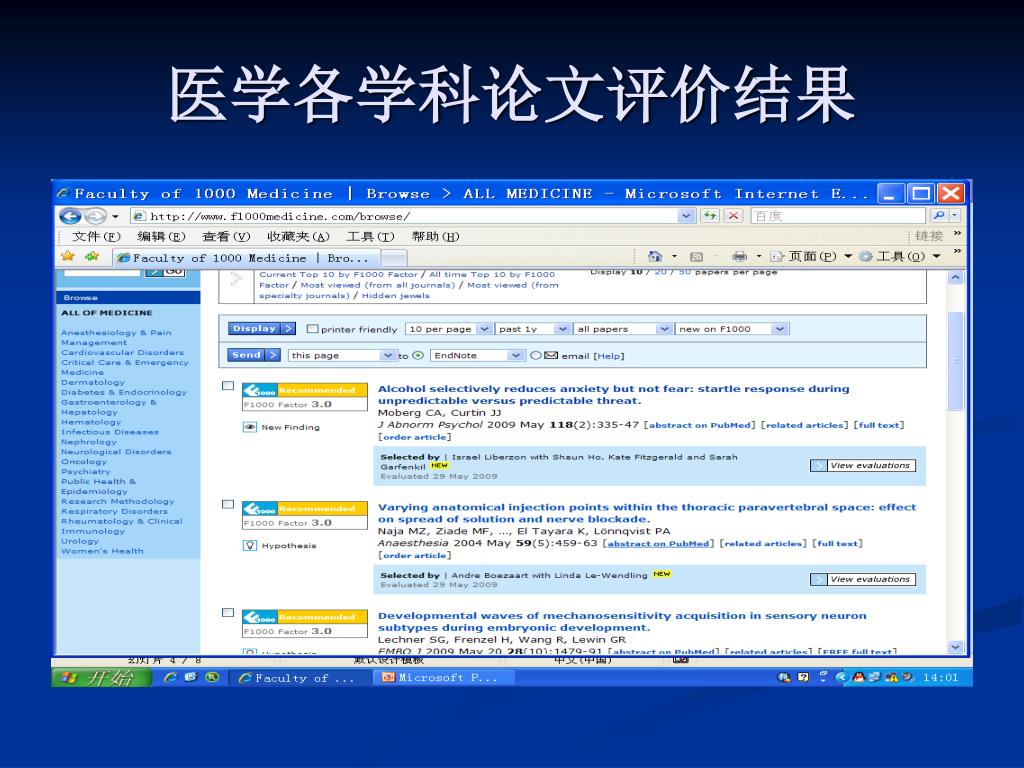
Task: Click the page vertical scrollbar thumb
Action: pyautogui.click(x=955, y=361)
